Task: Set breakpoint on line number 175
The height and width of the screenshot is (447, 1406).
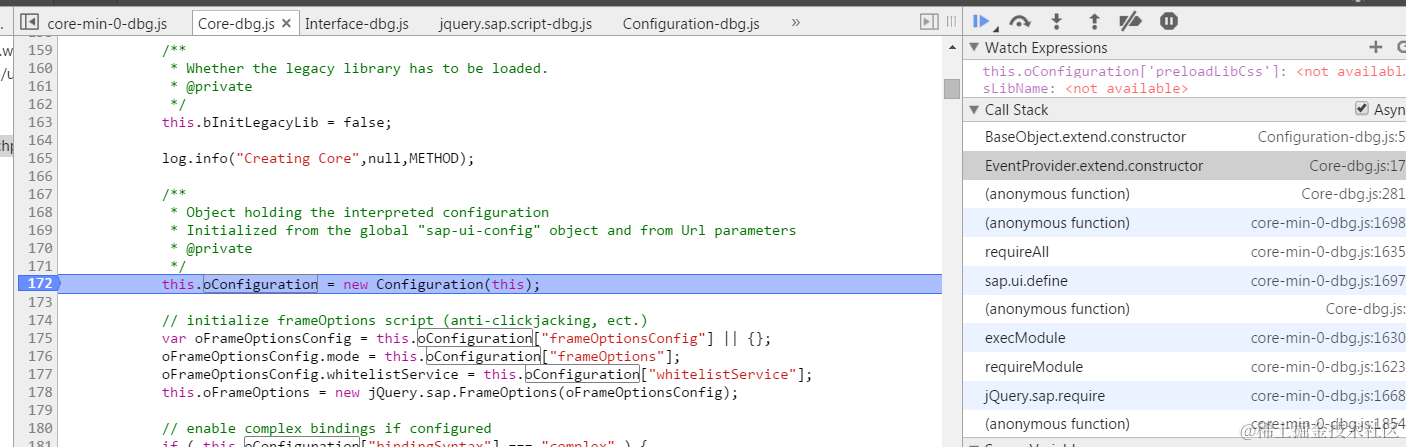Action: tap(39, 338)
